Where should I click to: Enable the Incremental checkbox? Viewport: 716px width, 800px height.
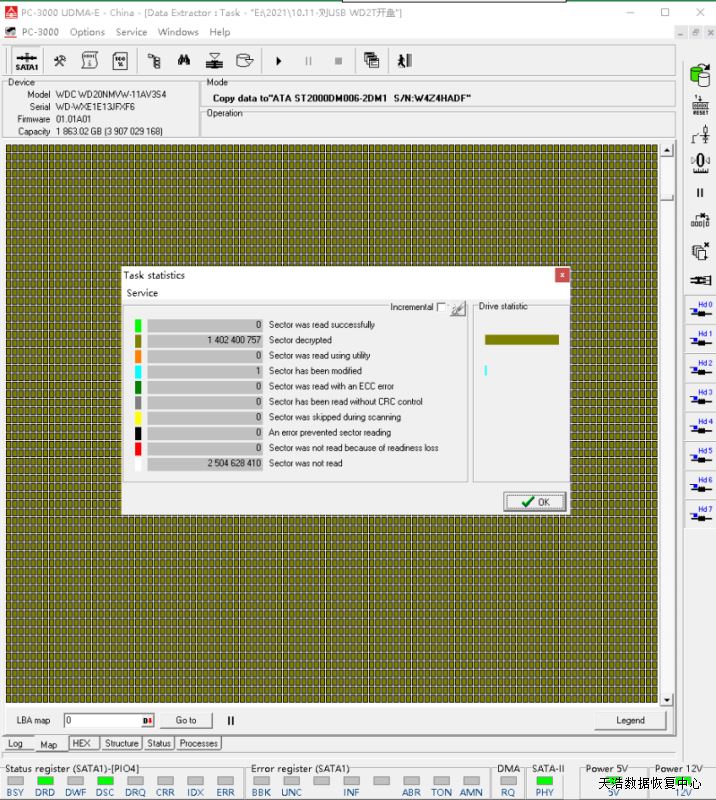pos(441,308)
